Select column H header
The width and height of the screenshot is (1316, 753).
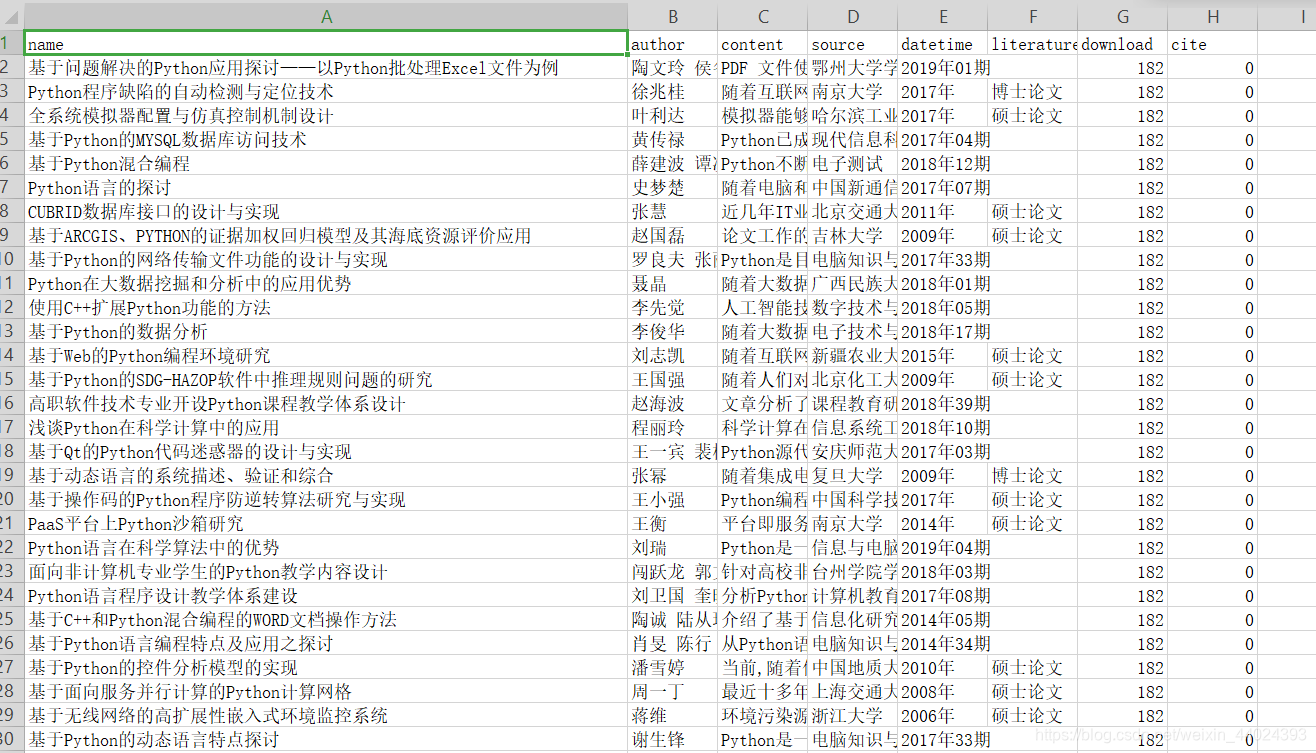click(1213, 17)
